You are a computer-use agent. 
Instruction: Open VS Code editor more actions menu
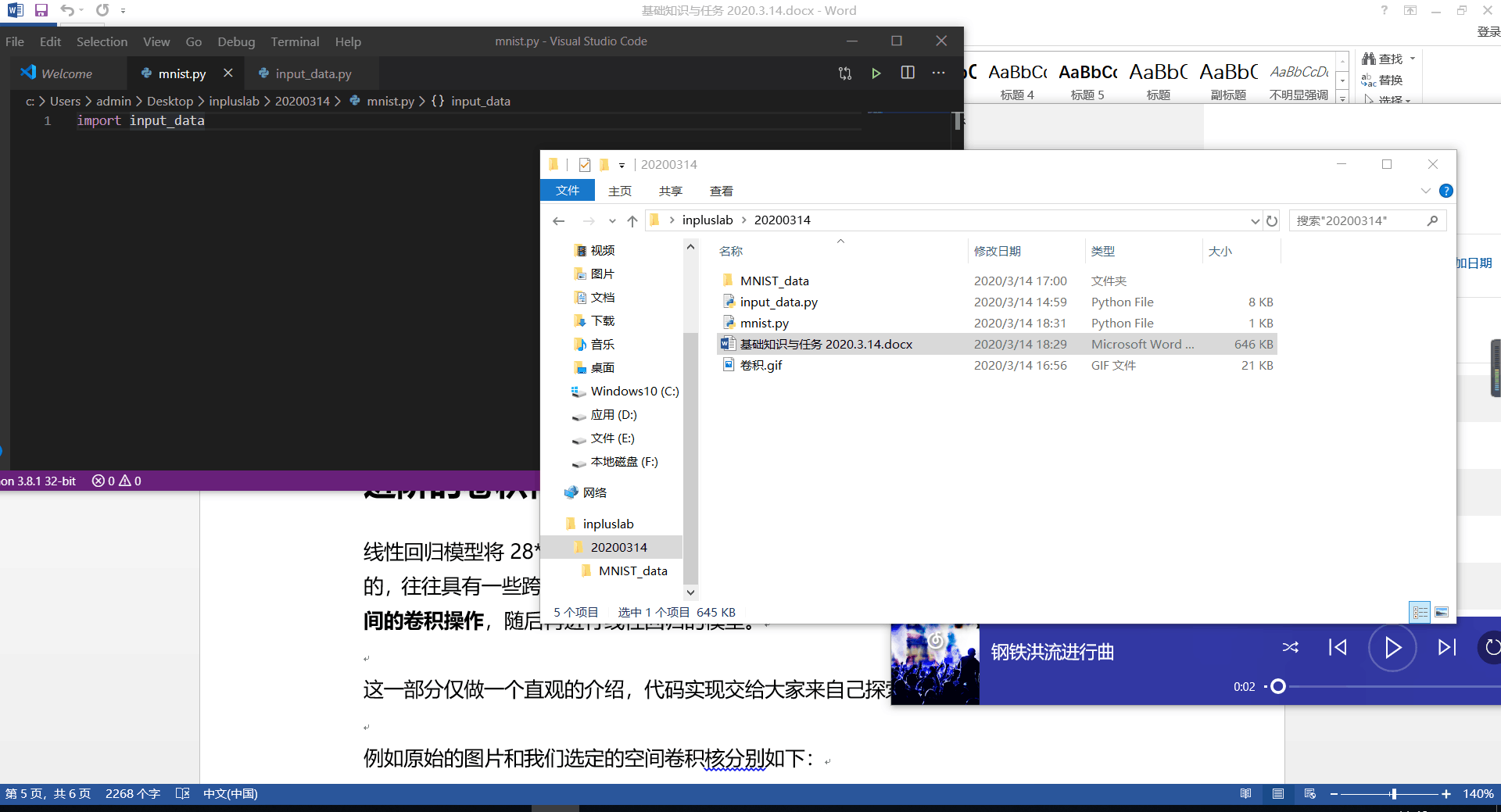(x=939, y=73)
